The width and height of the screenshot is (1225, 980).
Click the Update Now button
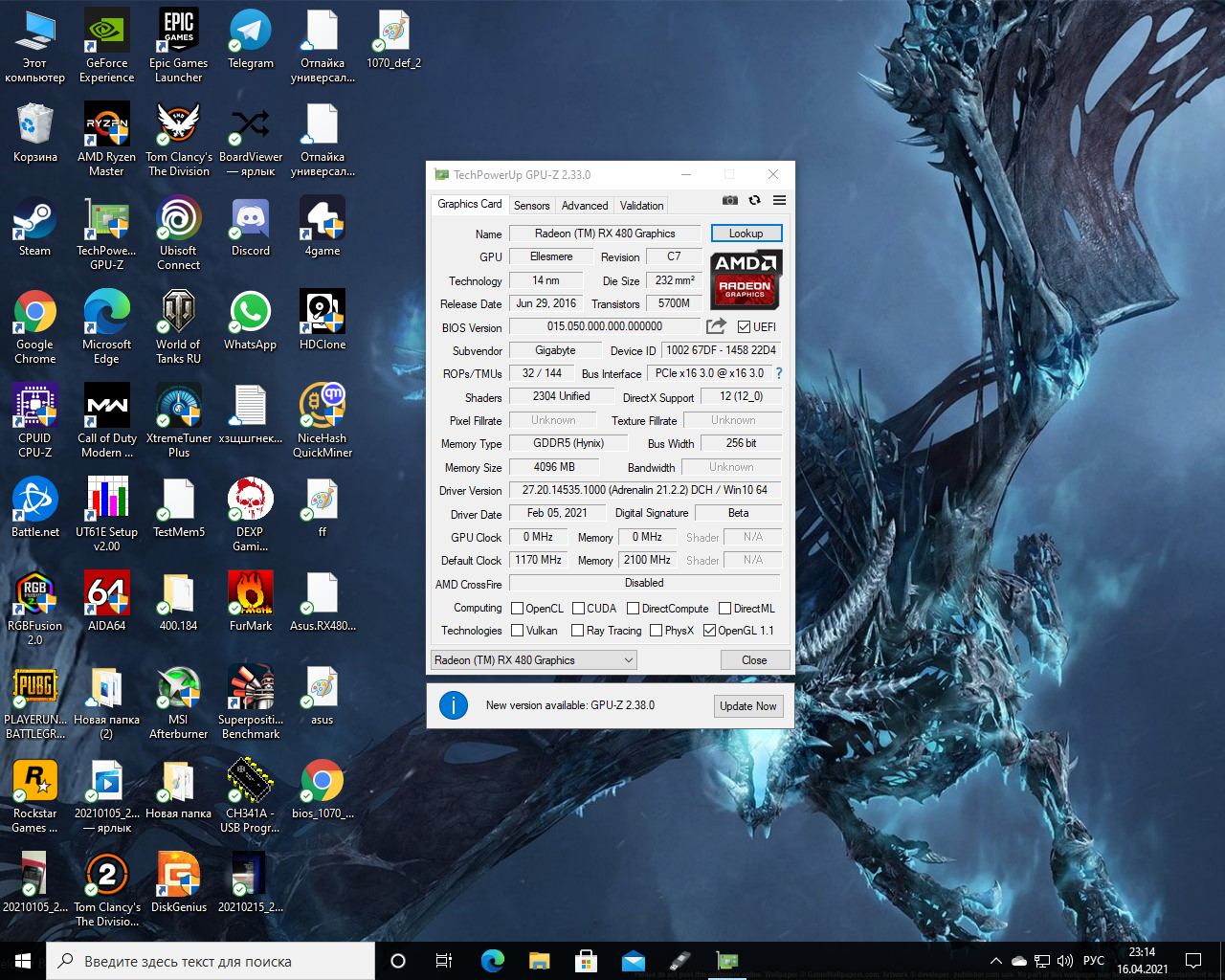click(748, 706)
